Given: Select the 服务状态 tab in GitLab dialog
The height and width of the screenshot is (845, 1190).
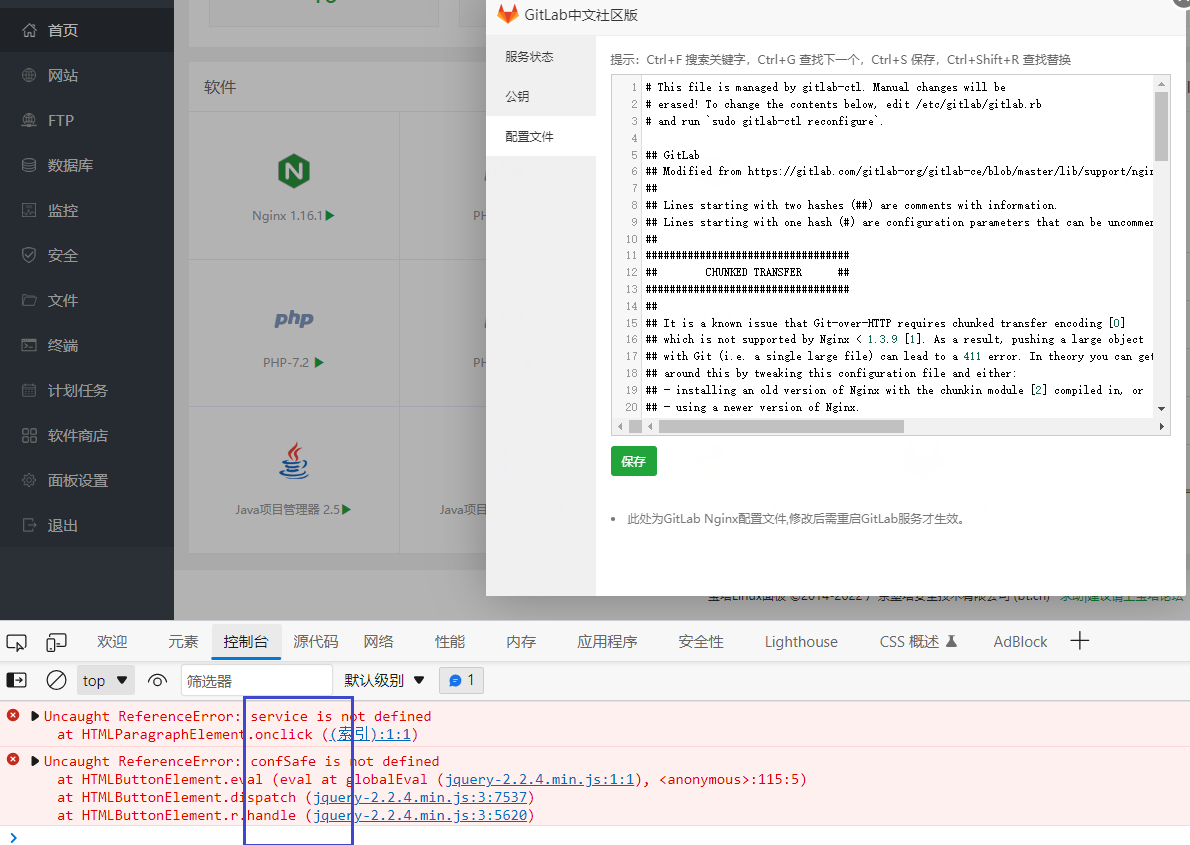Looking at the screenshot, I should point(541,57).
